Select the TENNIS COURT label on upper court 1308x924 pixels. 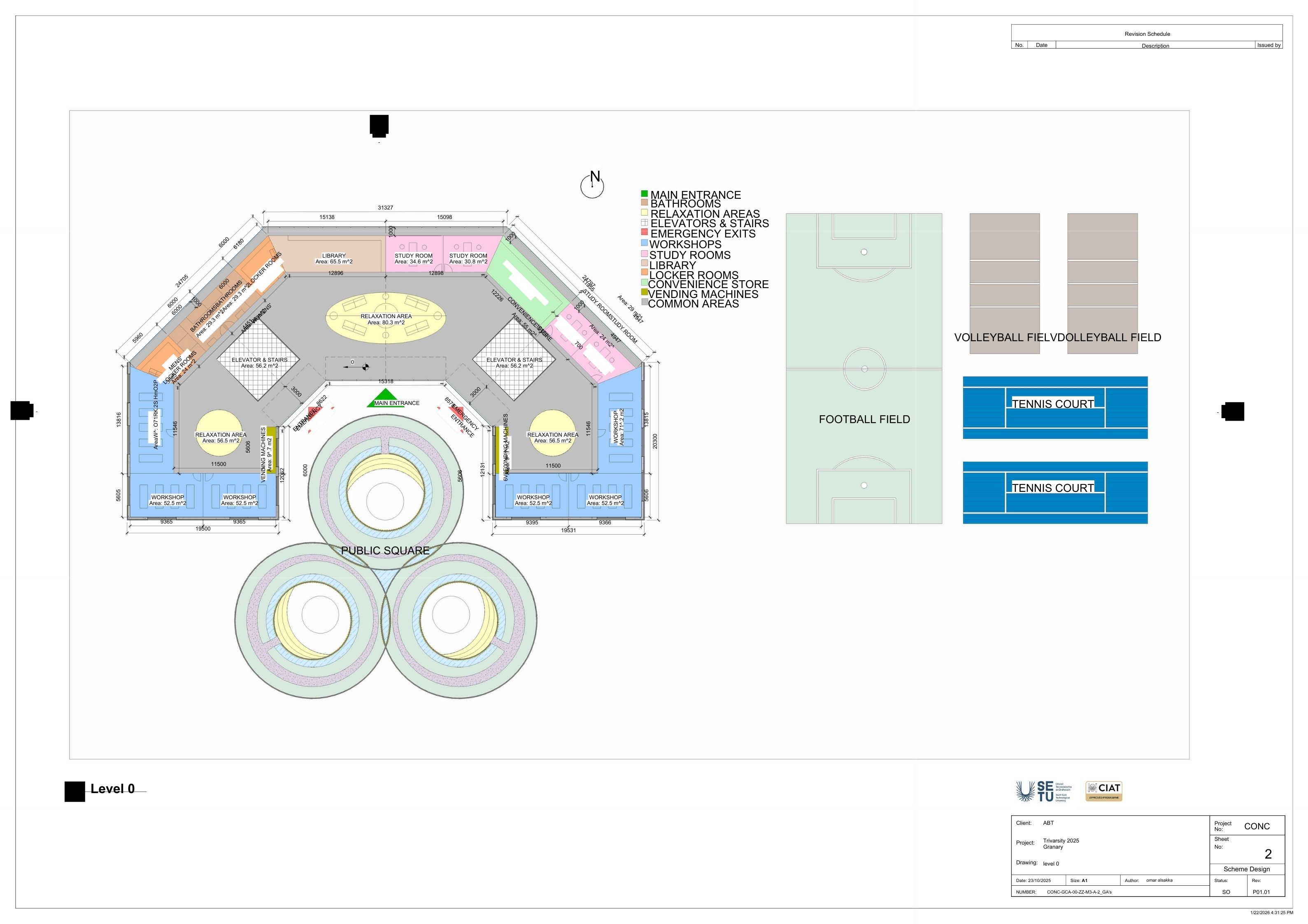1053,403
